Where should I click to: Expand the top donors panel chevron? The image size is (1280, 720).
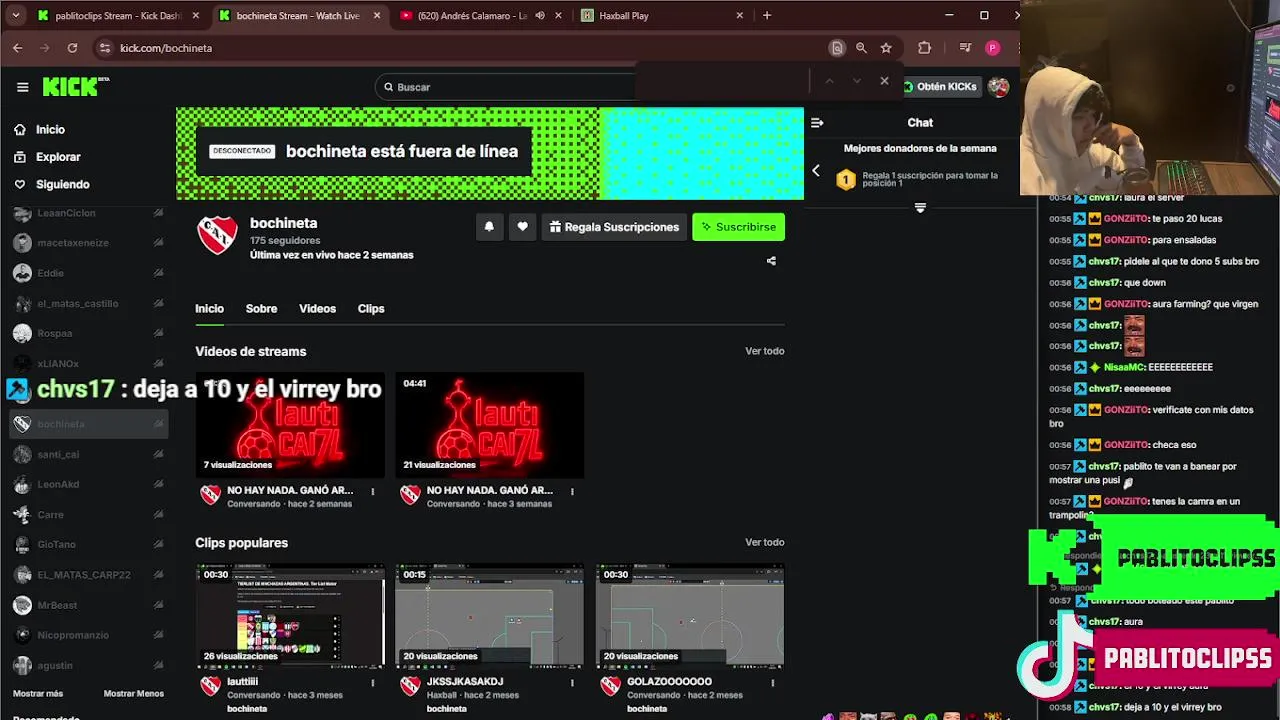pyautogui.click(x=920, y=208)
